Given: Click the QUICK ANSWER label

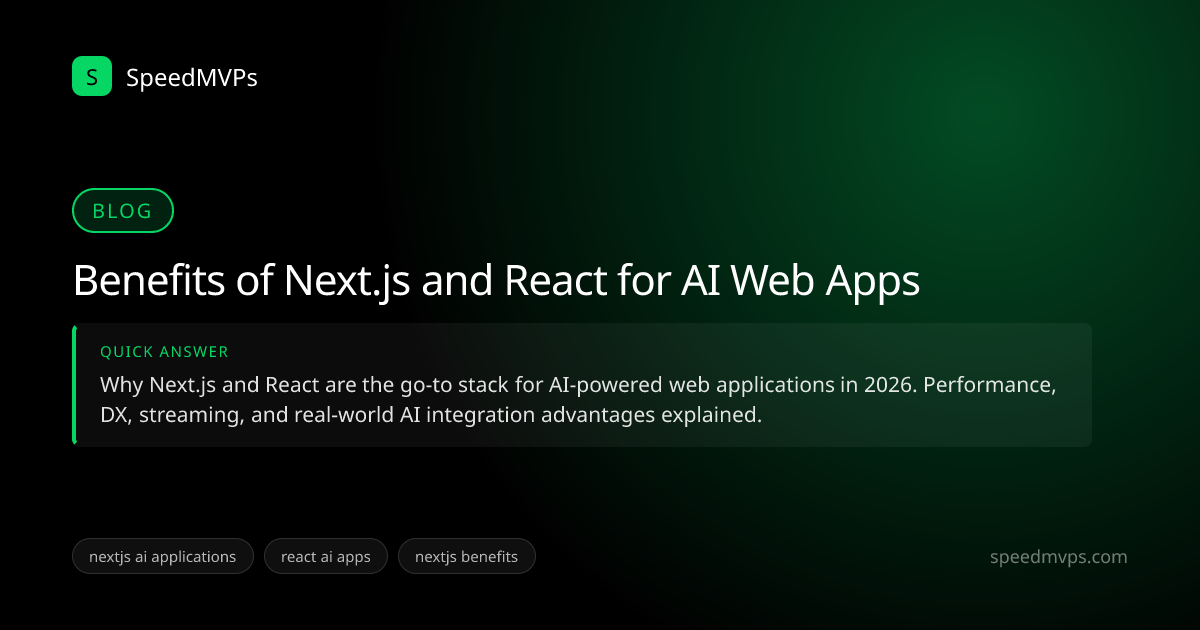Looking at the screenshot, I should click(164, 352).
